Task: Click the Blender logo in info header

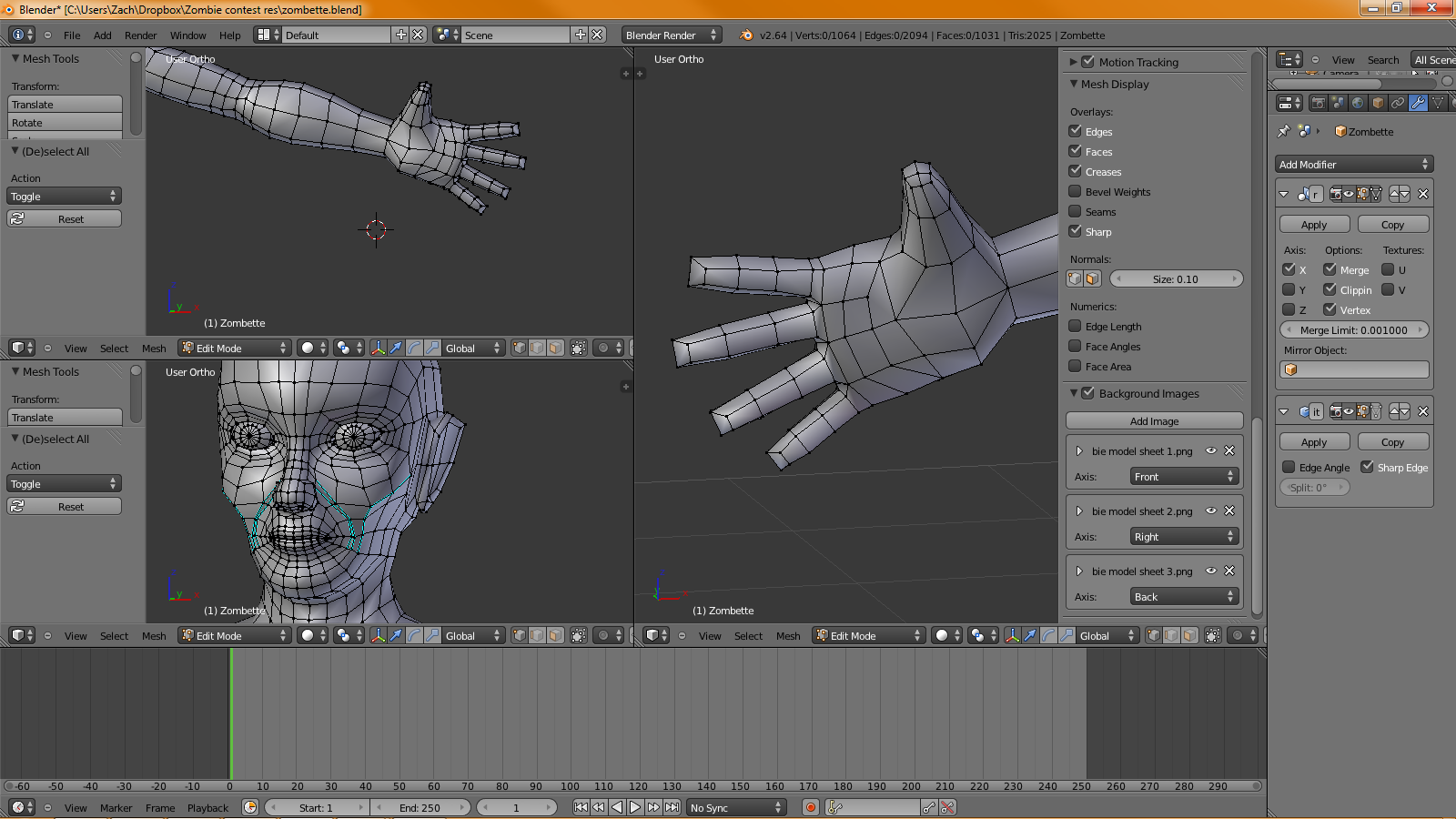Action: (x=746, y=35)
